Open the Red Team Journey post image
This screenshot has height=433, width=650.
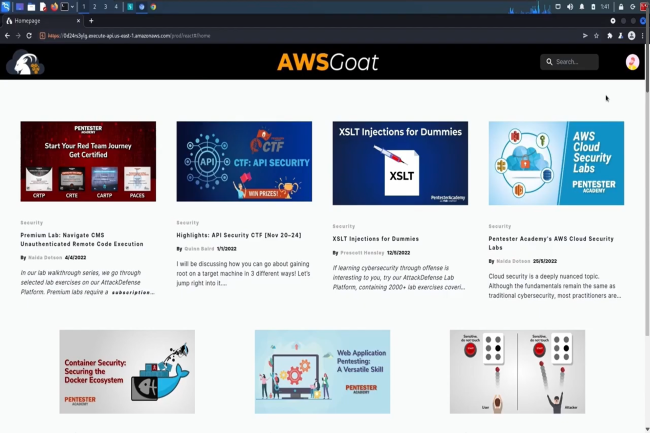pyautogui.click(x=88, y=161)
